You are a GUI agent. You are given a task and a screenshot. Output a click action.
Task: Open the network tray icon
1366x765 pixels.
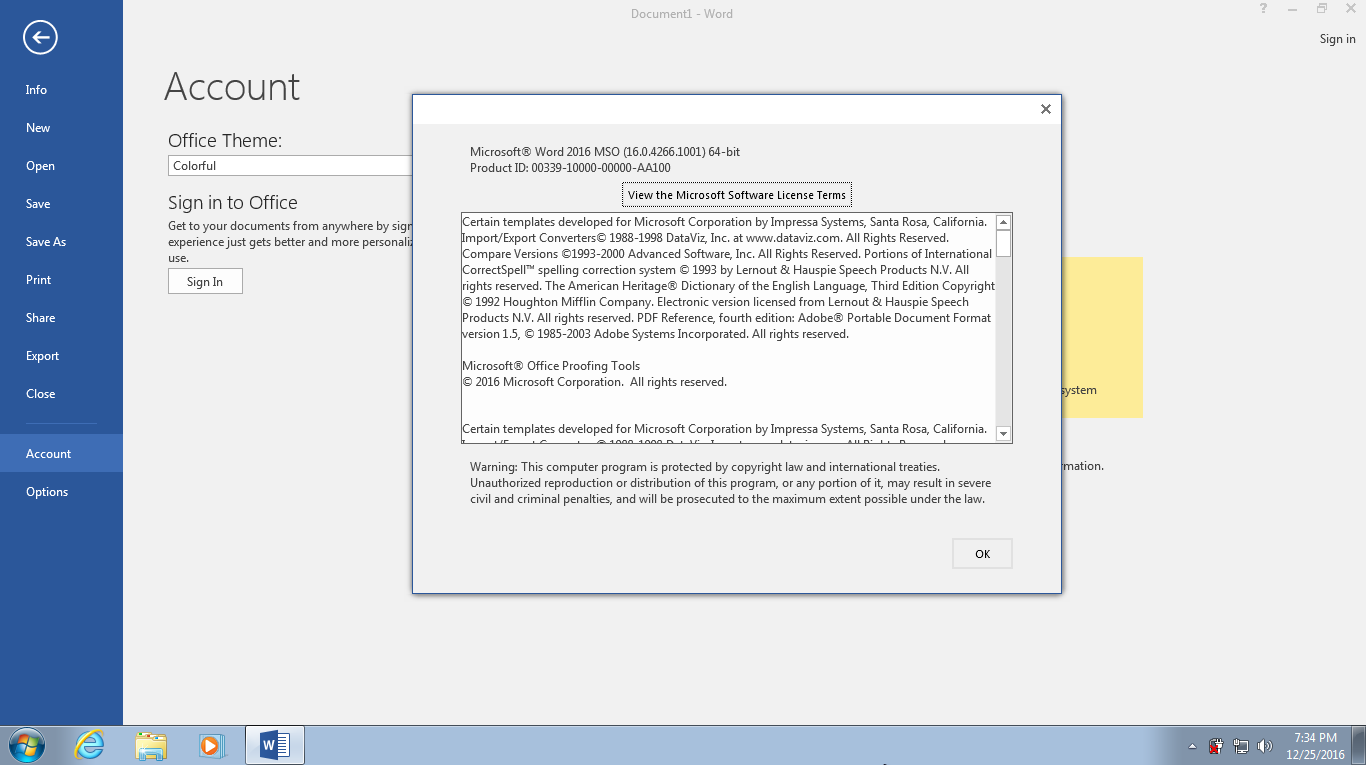coord(1241,746)
